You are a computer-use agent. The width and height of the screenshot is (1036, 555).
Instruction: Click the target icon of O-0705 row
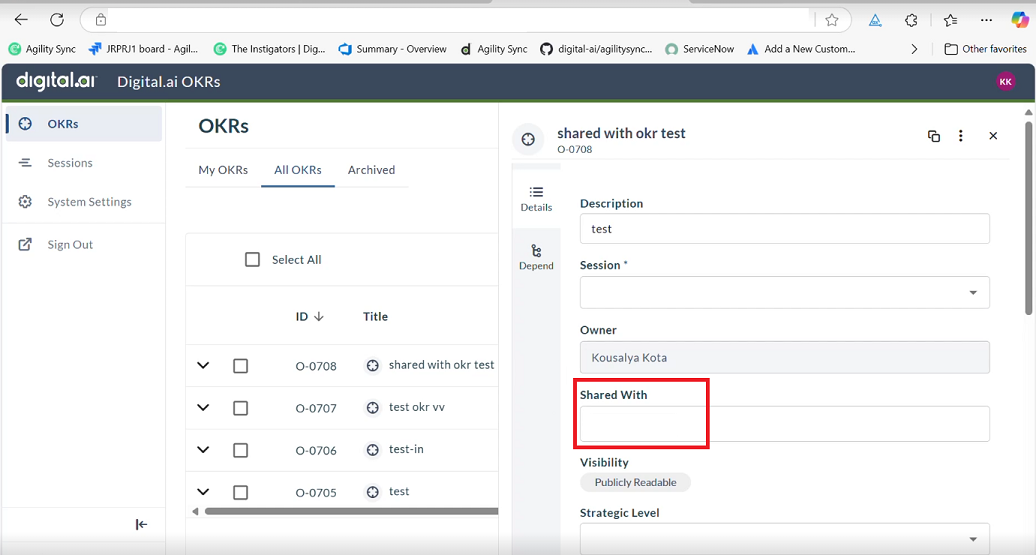pos(373,492)
